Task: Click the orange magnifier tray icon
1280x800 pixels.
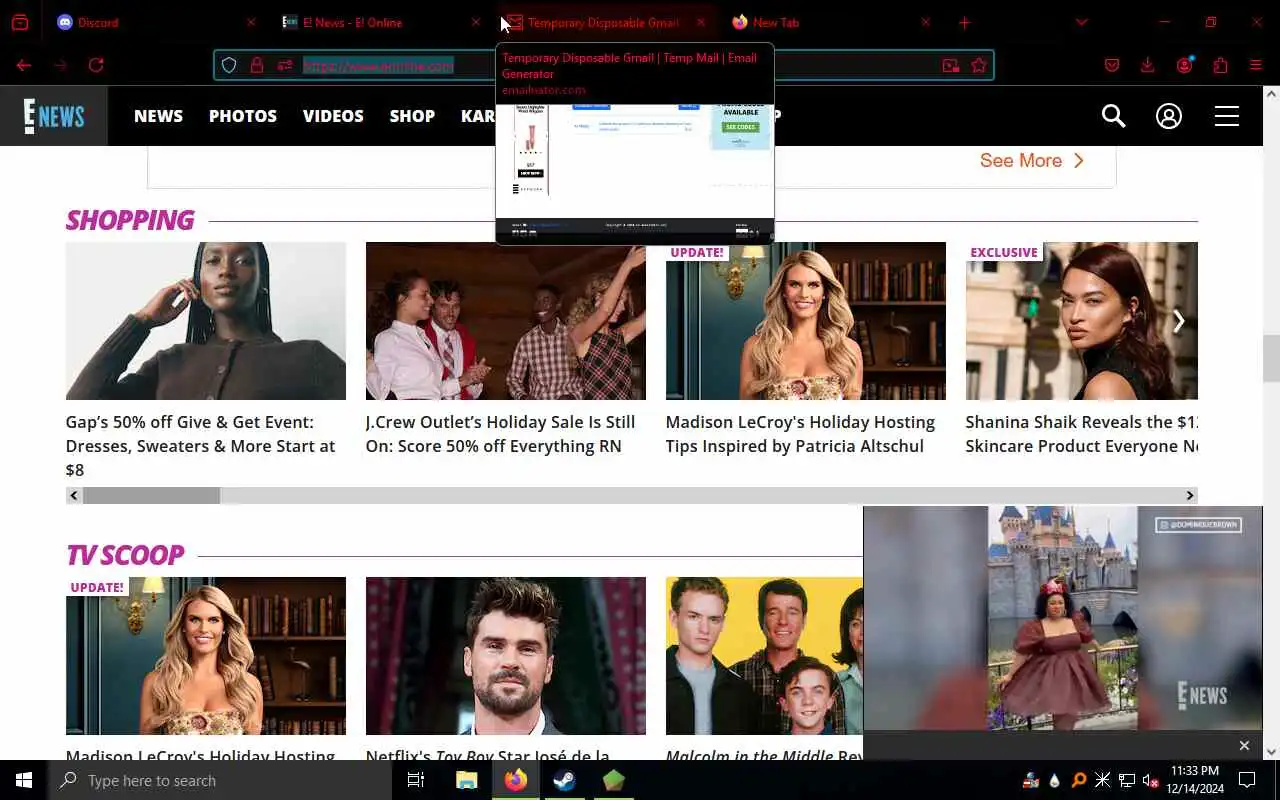Action: coord(1079,780)
